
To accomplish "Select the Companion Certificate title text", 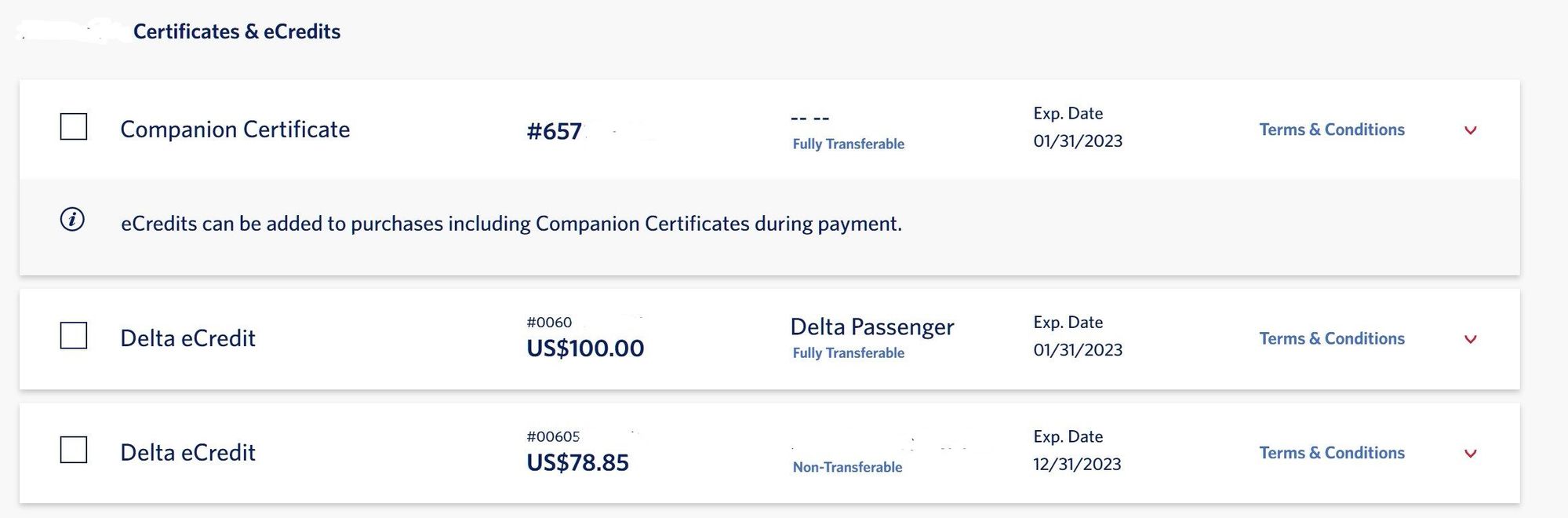I will point(235,129).
